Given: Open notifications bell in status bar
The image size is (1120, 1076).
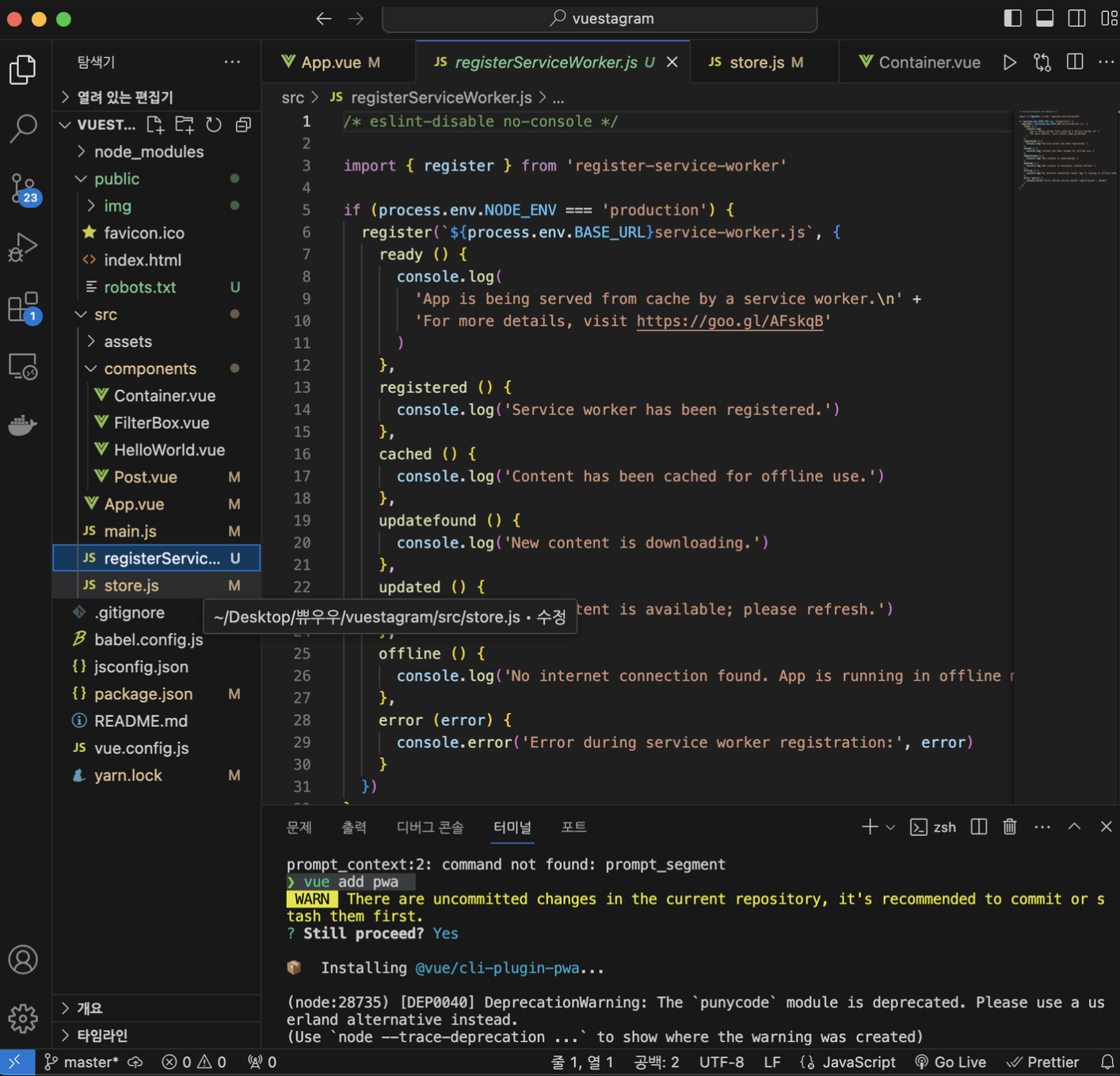Looking at the screenshot, I should pyautogui.click(x=1107, y=1062).
